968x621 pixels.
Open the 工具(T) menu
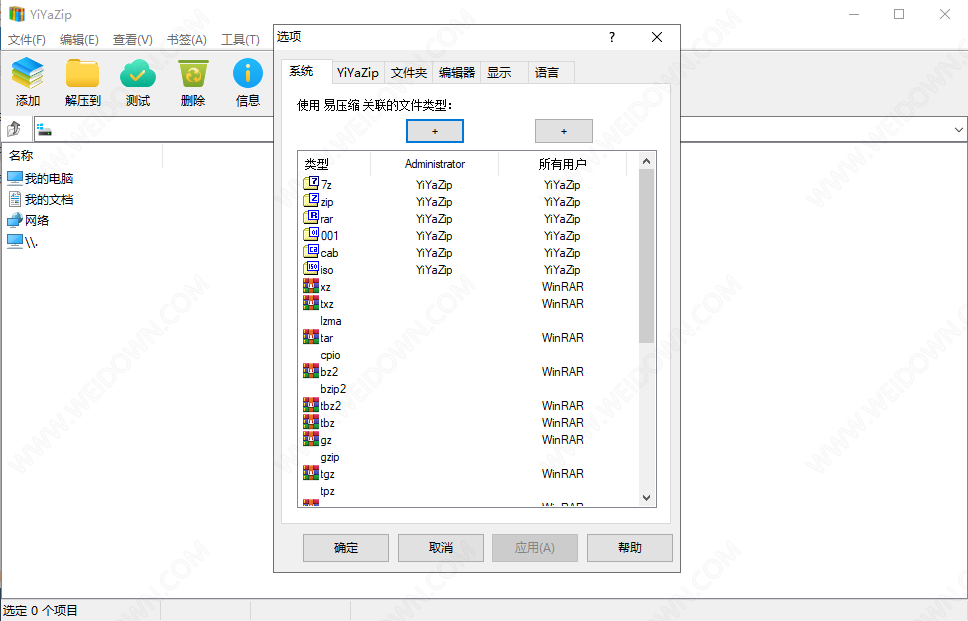240,40
